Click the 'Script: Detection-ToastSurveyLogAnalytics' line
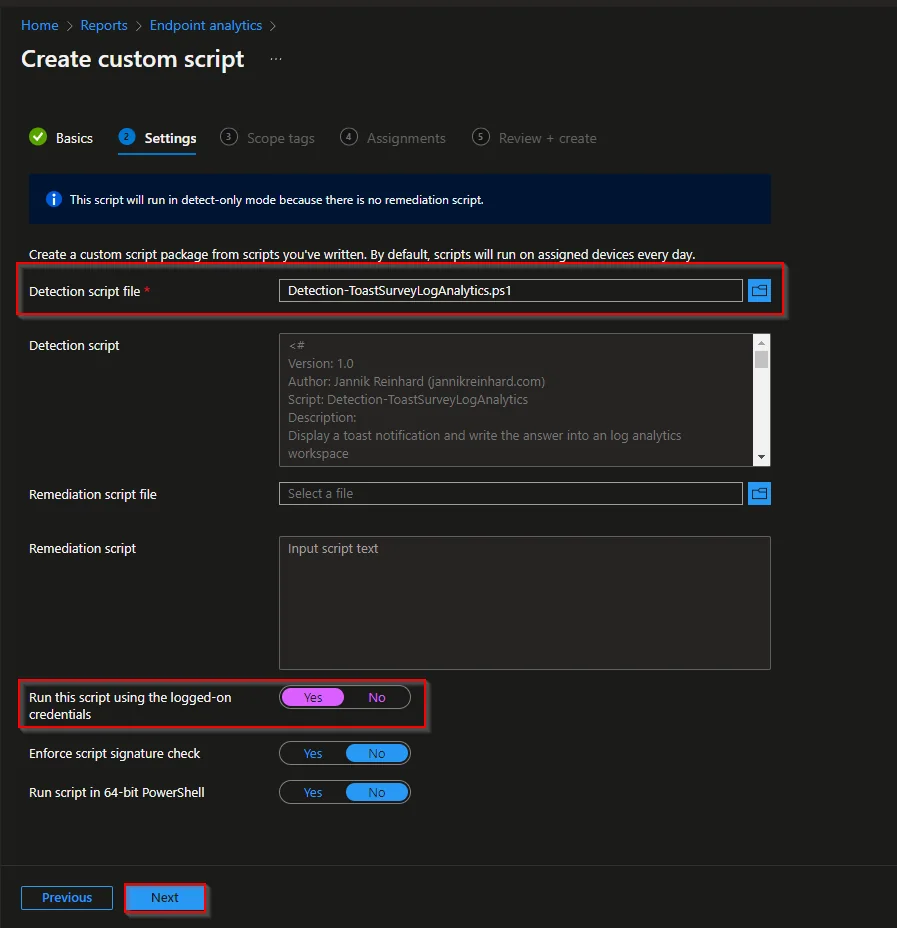 [x=408, y=400]
